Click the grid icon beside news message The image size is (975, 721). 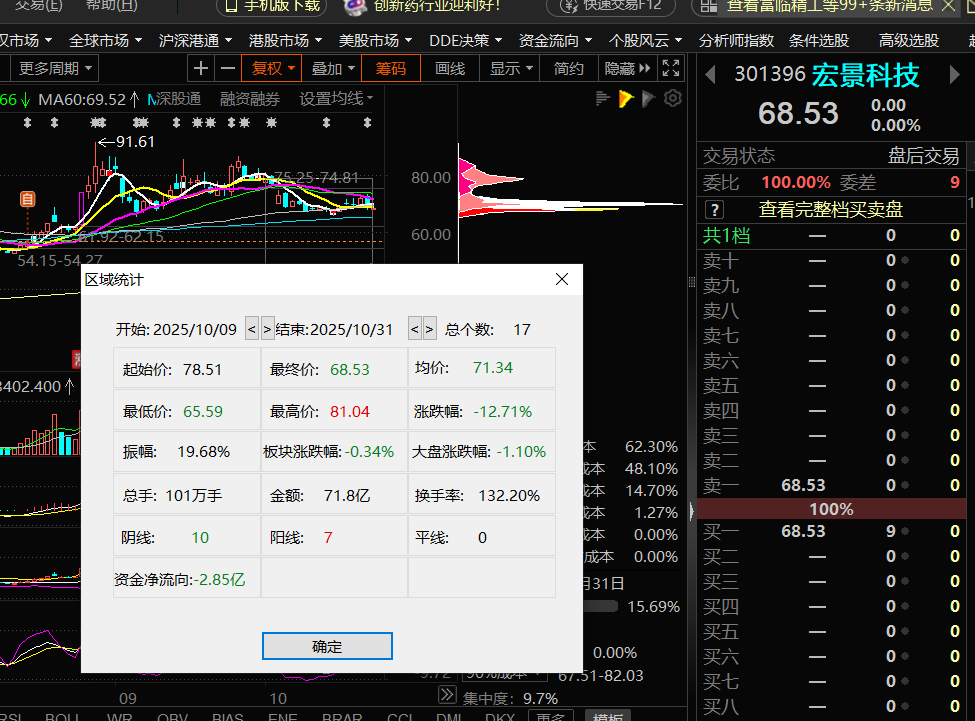tap(708, 6)
